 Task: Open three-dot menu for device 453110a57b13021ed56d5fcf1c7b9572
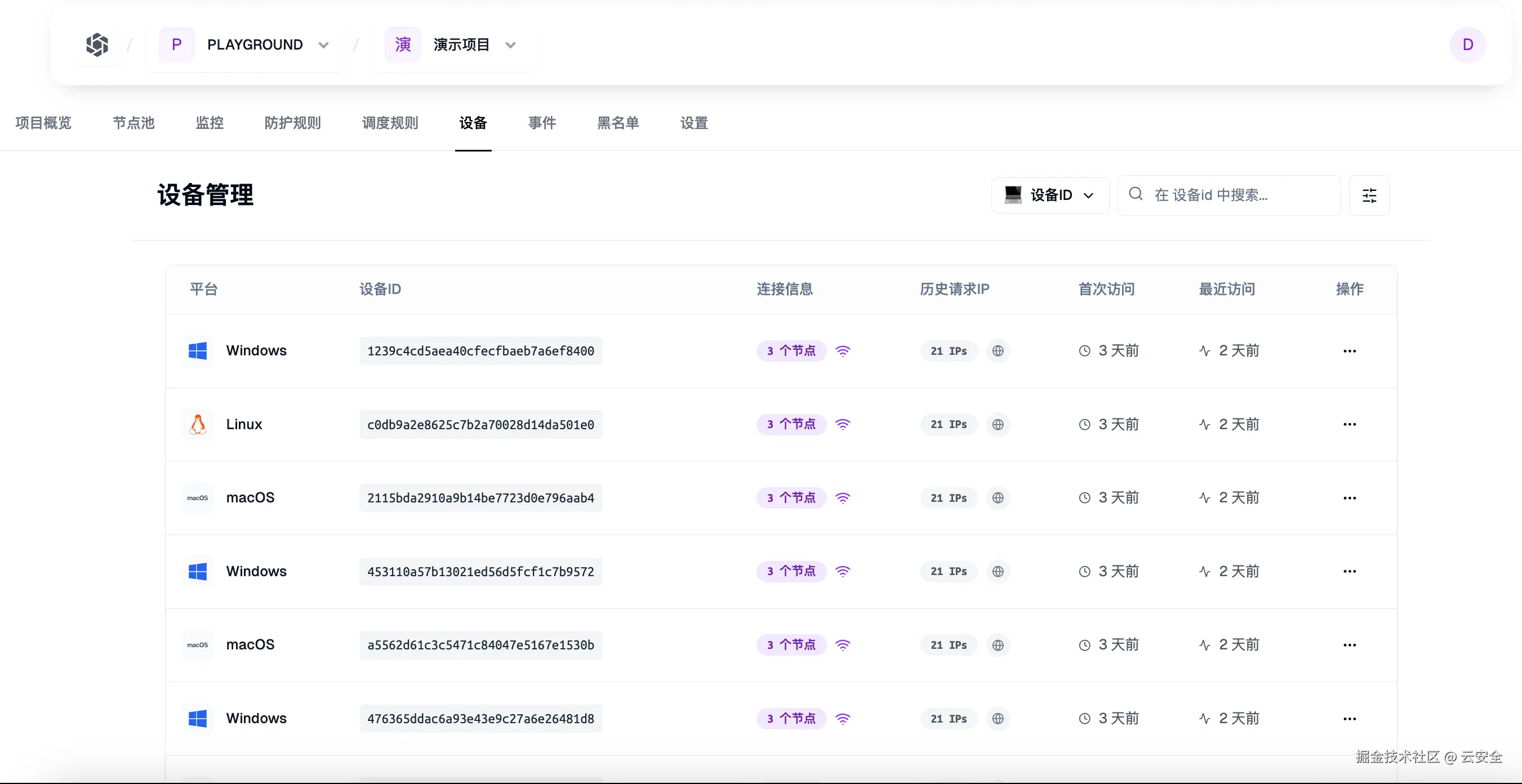(1350, 571)
